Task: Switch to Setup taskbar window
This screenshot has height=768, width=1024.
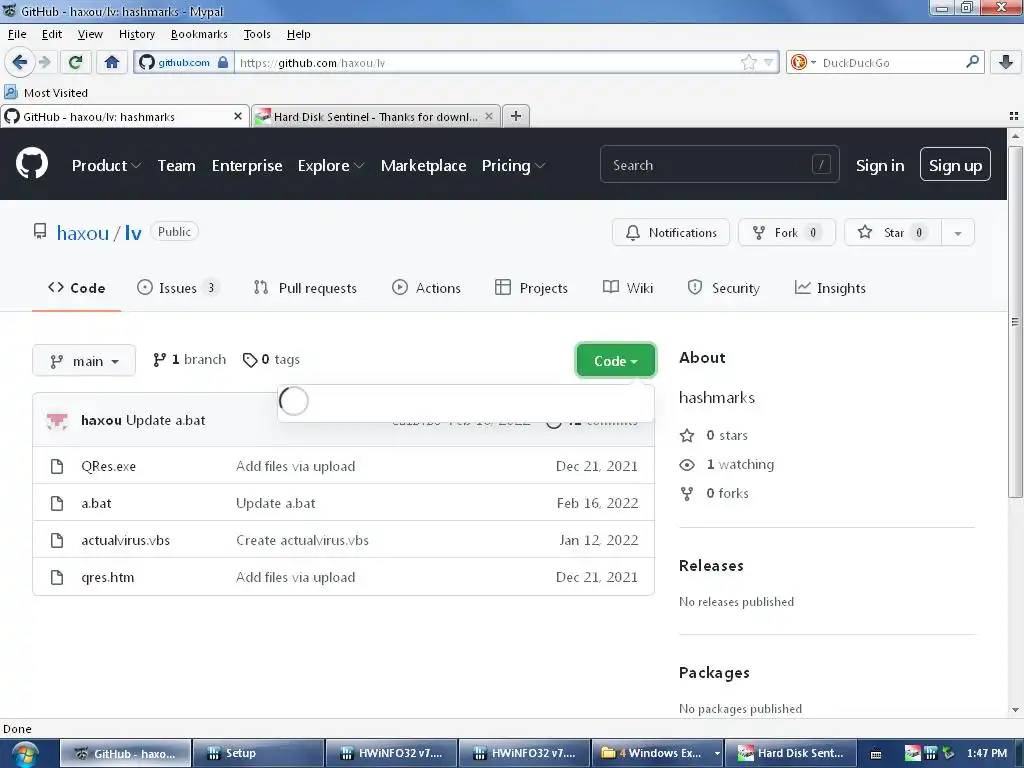Action: pyautogui.click(x=259, y=754)
